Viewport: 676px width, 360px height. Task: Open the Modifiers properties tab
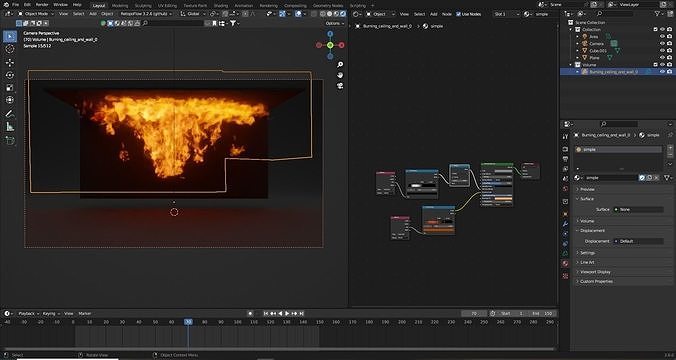(565, 224)
